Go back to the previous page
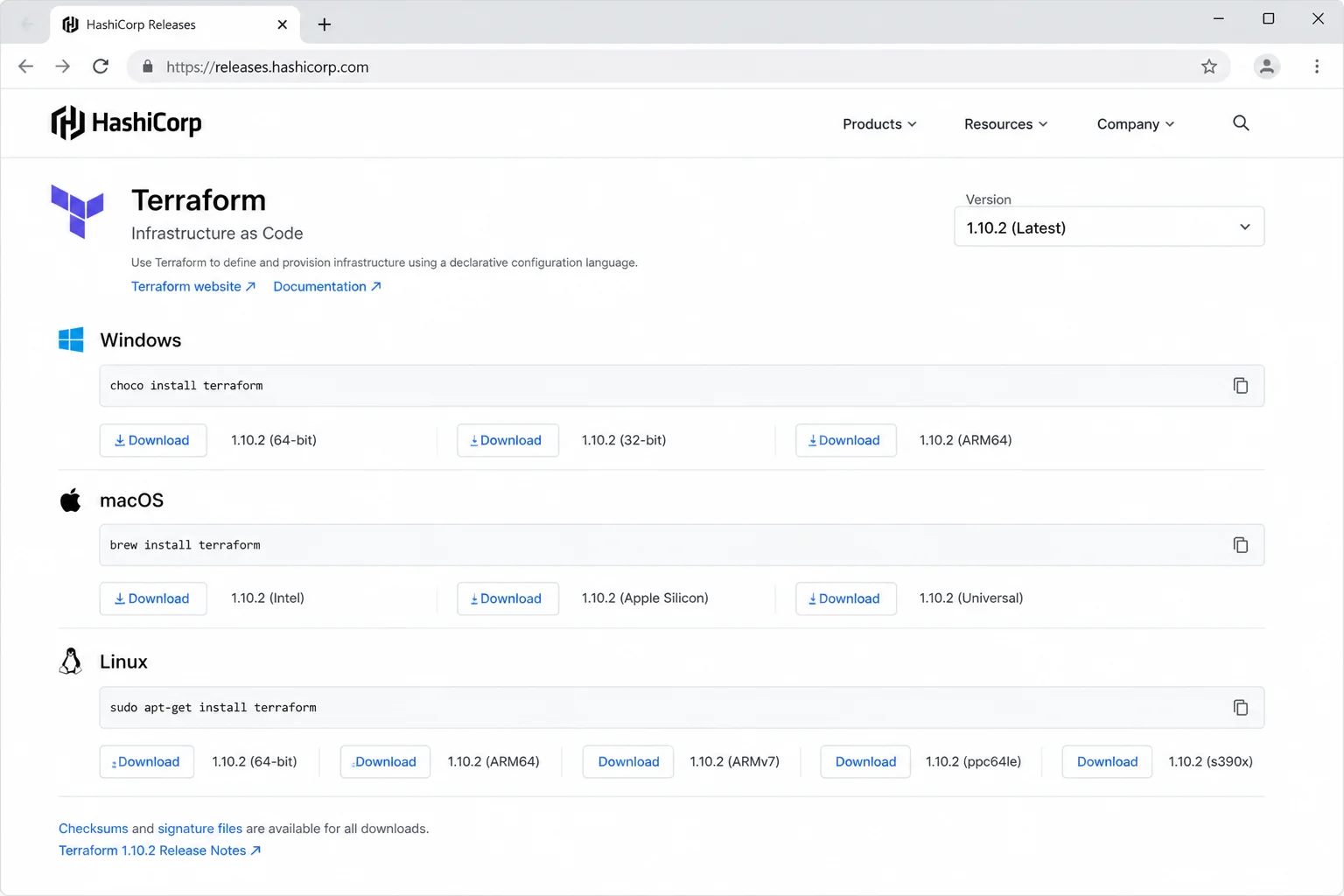Image resolution: width=1344 pixels, height=896 pixels. pos(25,66)
